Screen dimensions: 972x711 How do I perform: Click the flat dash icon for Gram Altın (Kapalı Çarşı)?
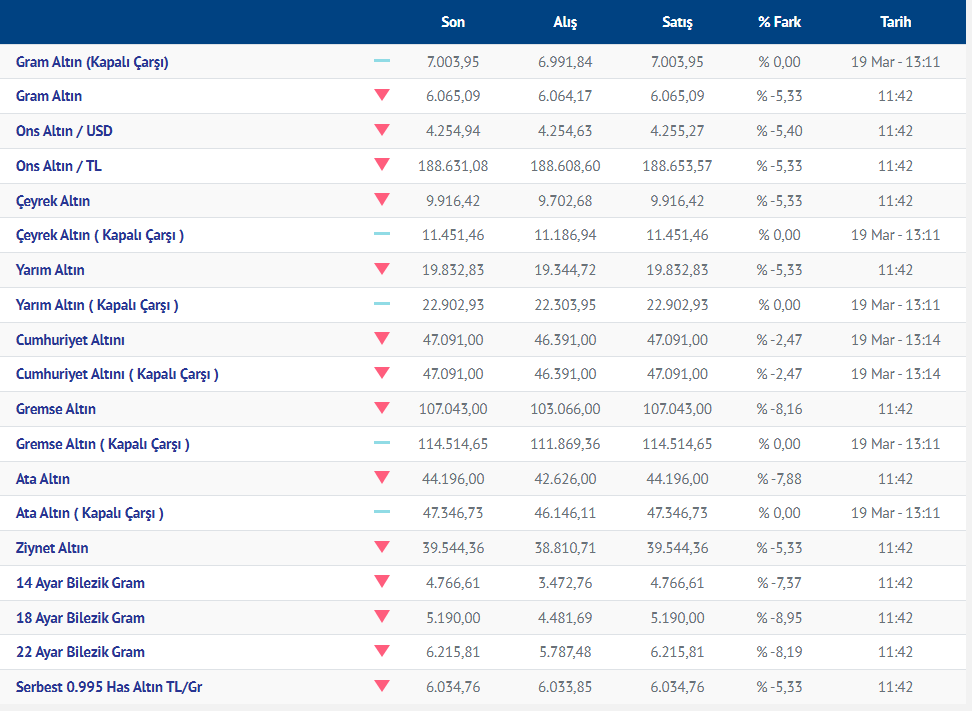click(381, 61)
